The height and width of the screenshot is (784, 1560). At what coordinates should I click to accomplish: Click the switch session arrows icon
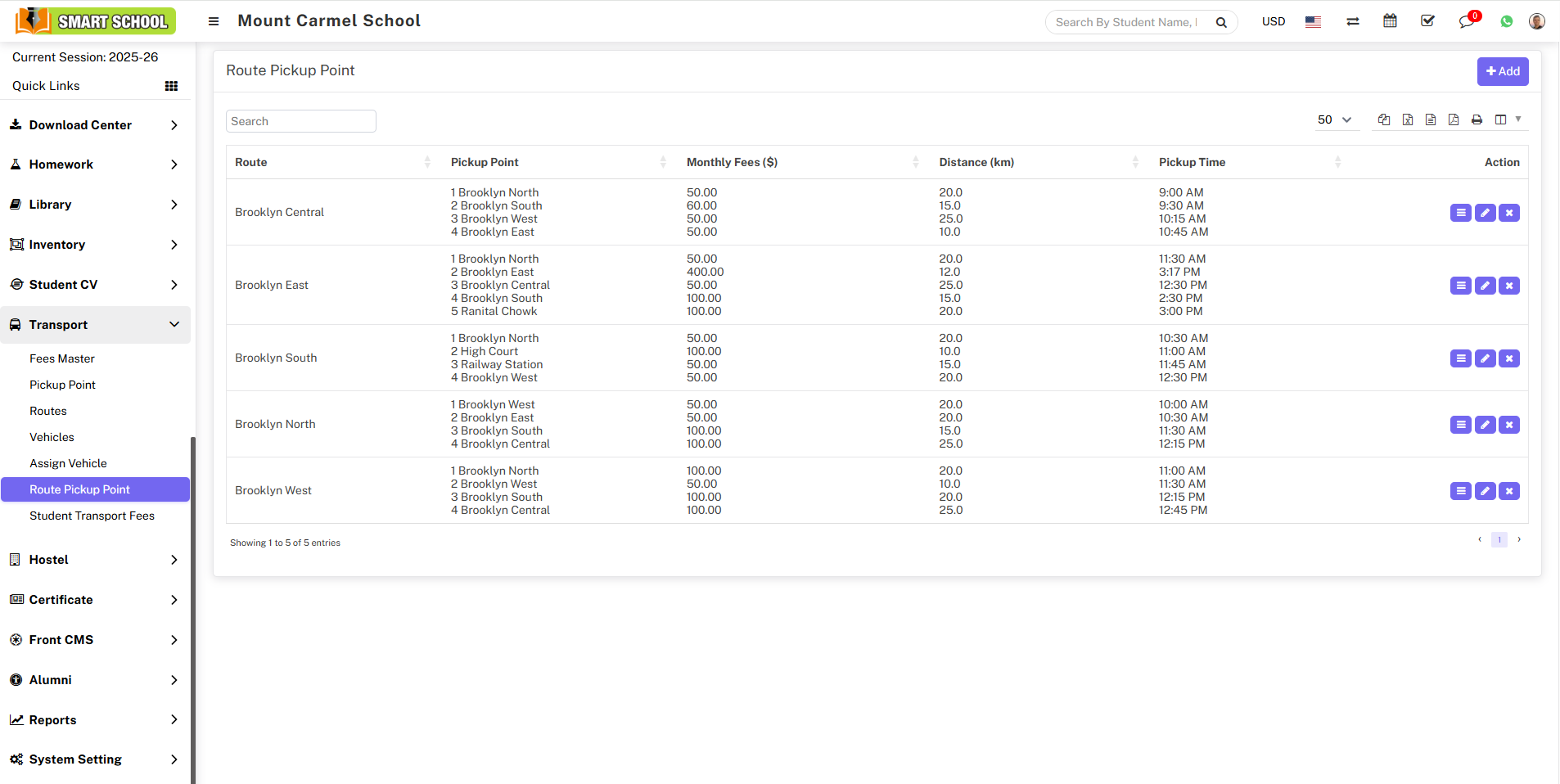(x=1352, y=21)
